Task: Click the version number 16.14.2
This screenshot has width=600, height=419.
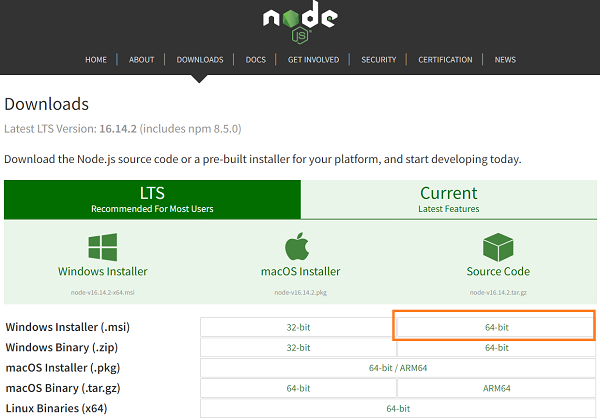Action: pyautogui.click(x=118, y=129)
